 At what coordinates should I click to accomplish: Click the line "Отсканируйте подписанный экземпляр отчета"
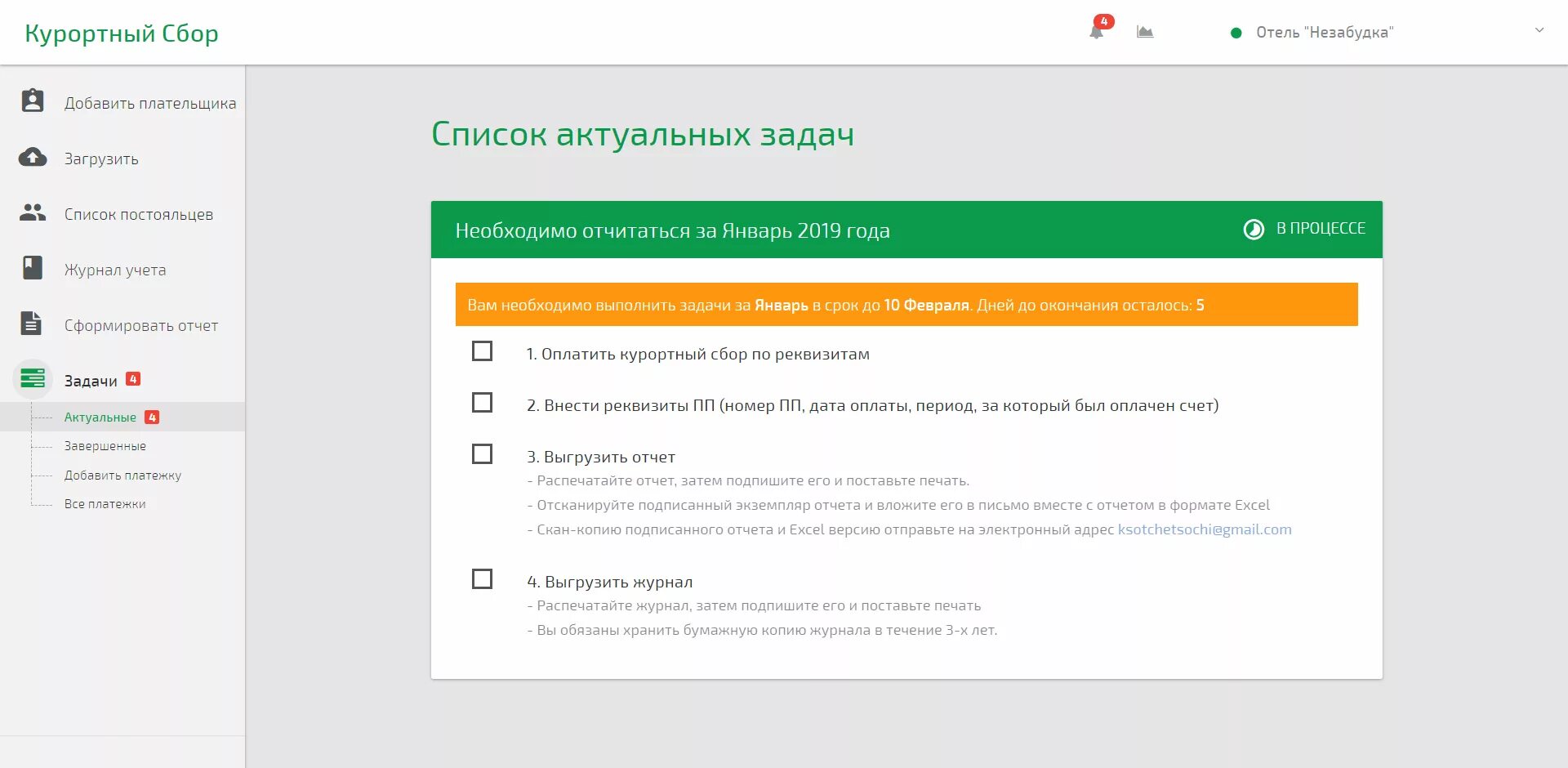click(x=898, y=505)
